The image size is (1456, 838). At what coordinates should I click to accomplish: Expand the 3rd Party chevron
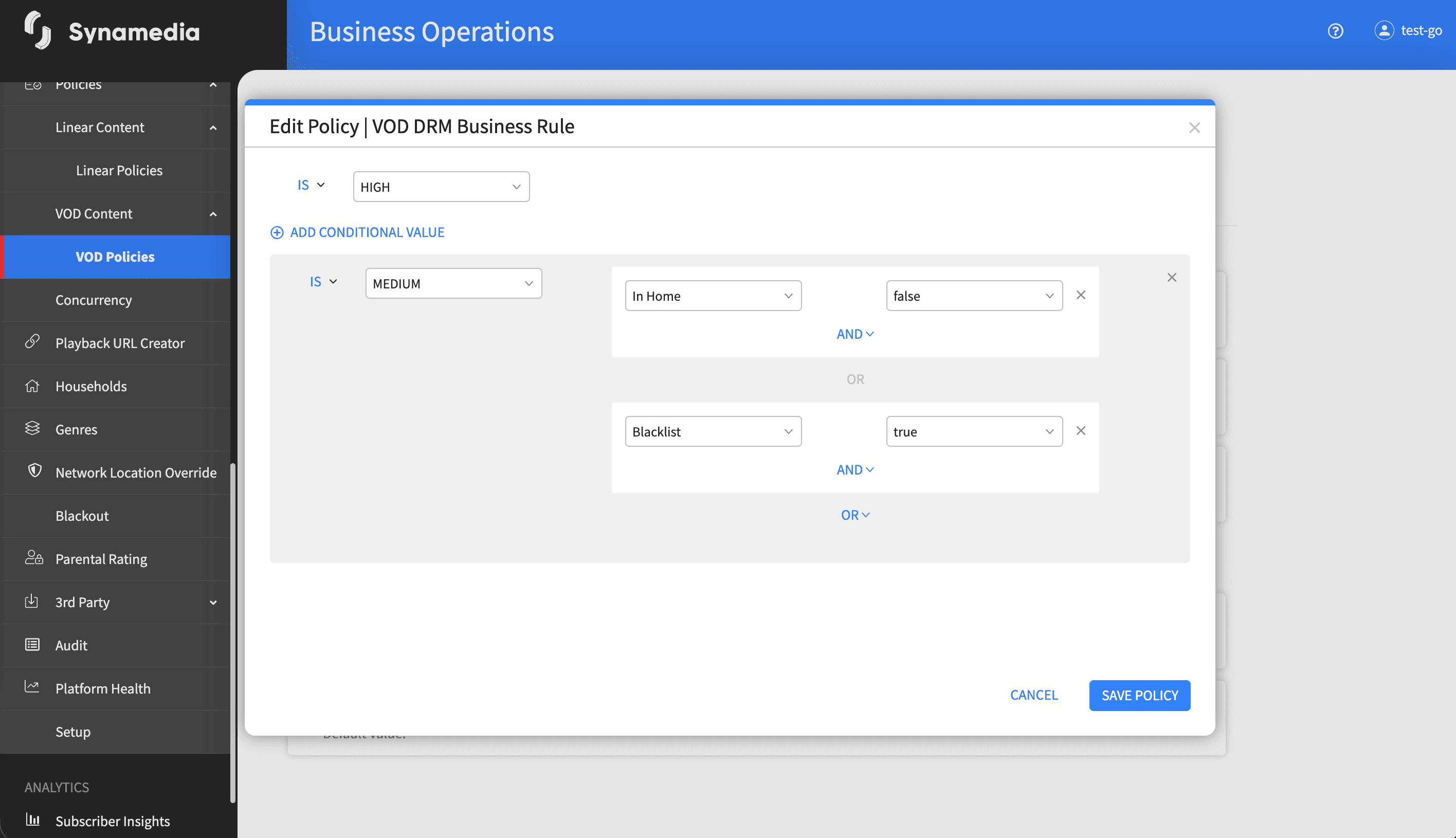pyautogui.click(x=213, y=603)
